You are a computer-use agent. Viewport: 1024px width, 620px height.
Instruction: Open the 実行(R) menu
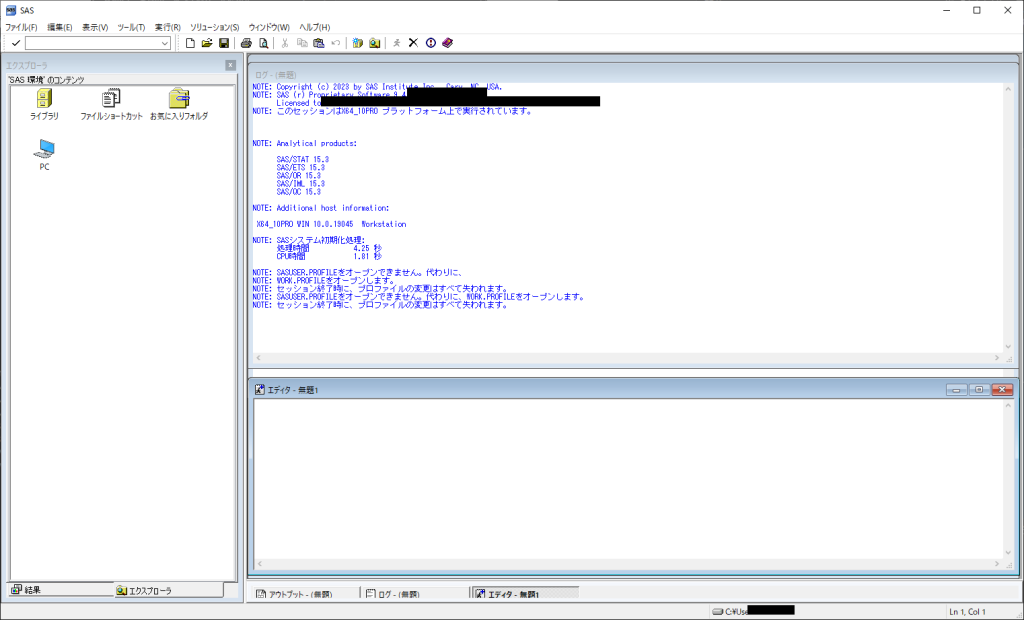click(167, 27)
